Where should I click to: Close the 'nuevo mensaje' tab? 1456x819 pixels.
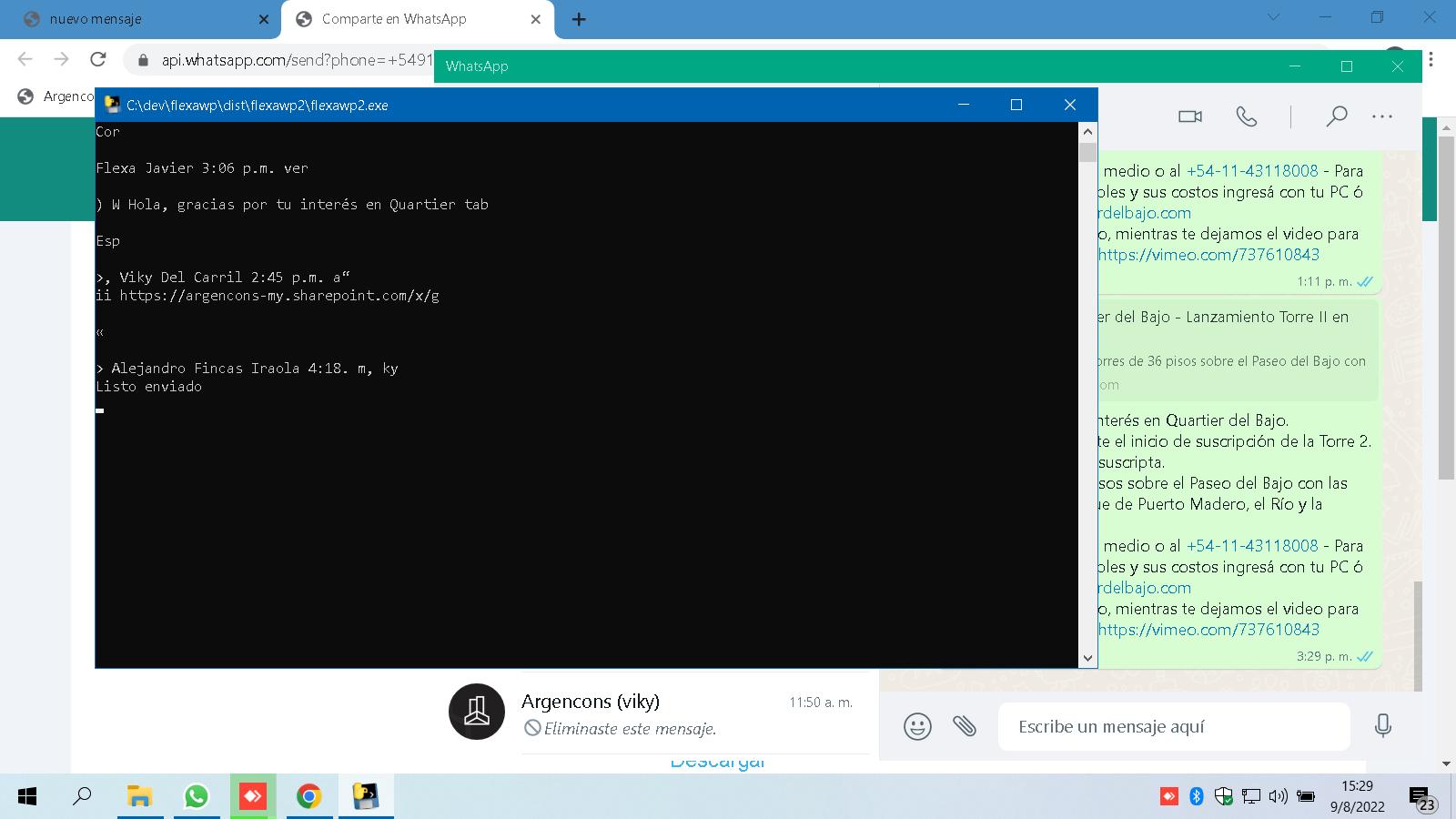pos(263,19)
